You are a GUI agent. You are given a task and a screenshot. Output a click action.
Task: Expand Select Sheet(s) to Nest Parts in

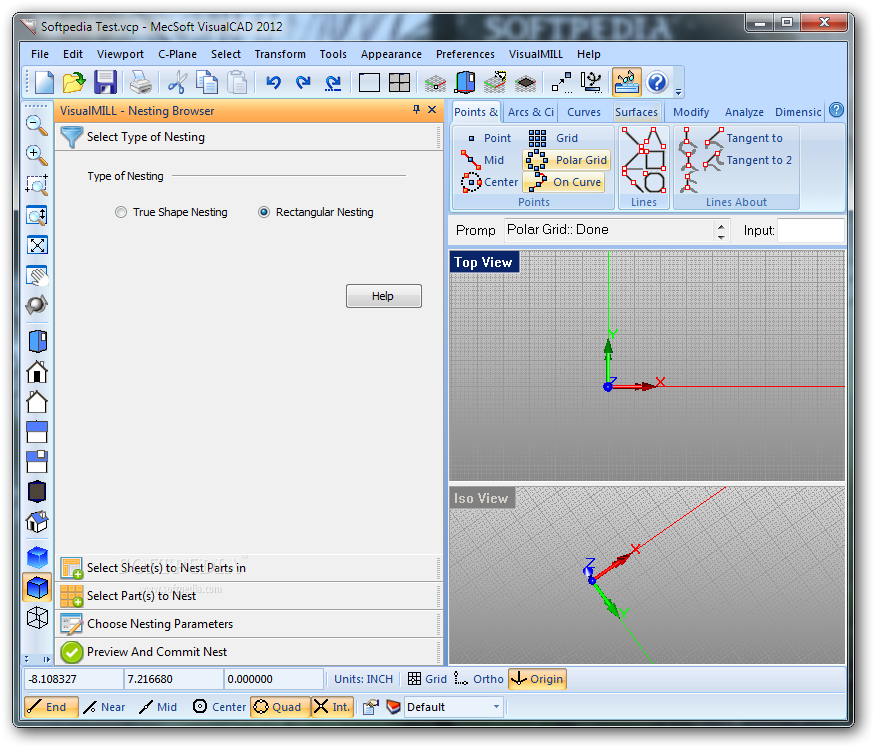point(248,568)
